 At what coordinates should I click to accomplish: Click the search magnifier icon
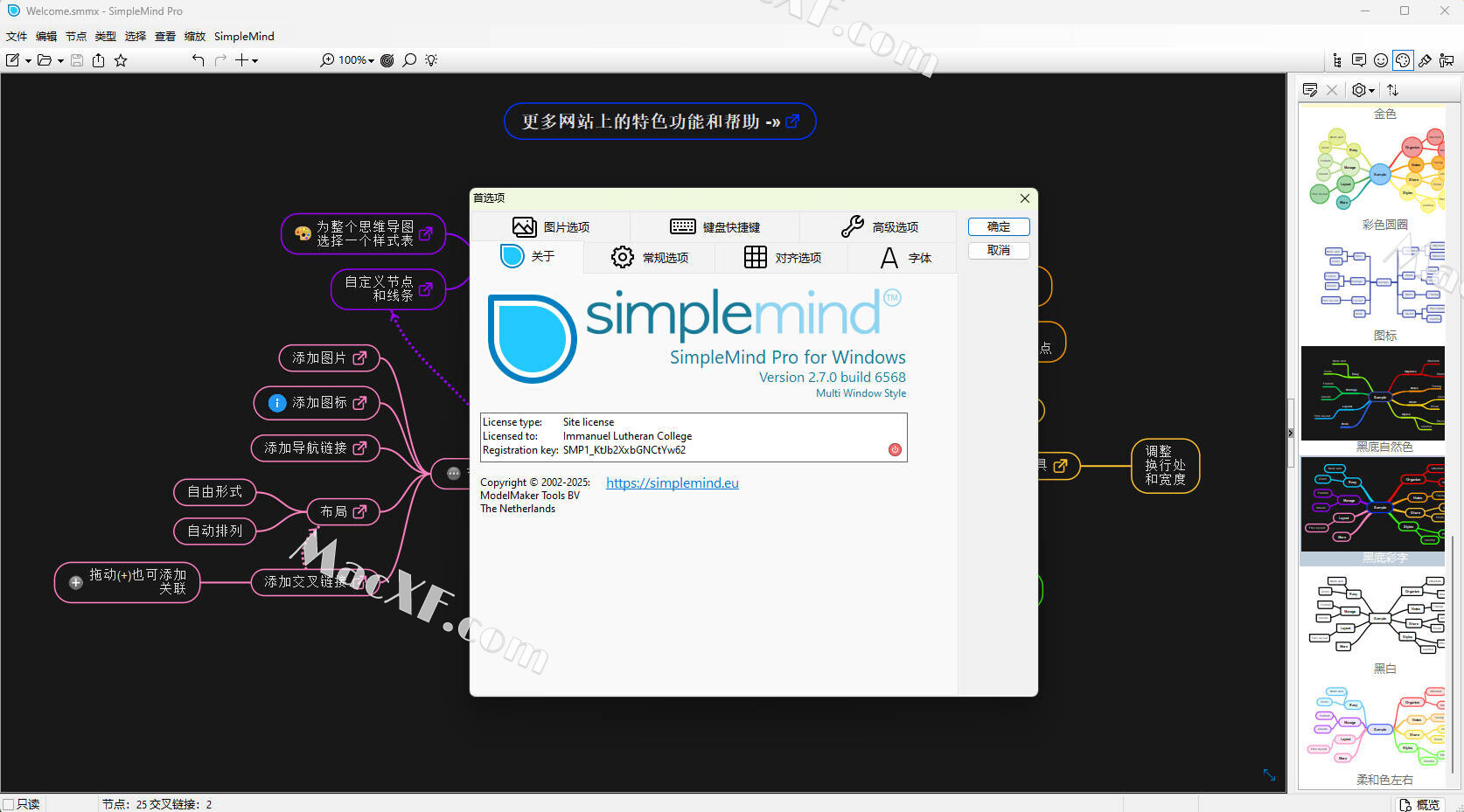click(409, 60)
